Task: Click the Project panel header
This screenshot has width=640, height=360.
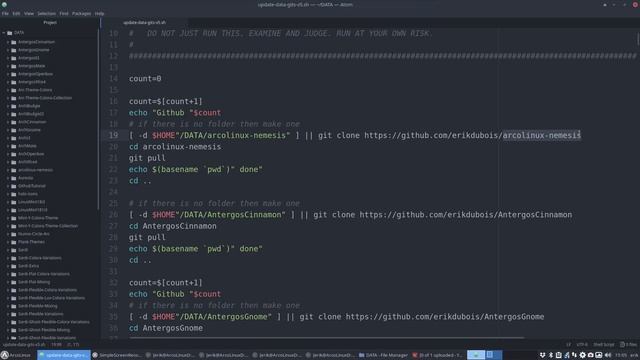Action: (50, 22)
